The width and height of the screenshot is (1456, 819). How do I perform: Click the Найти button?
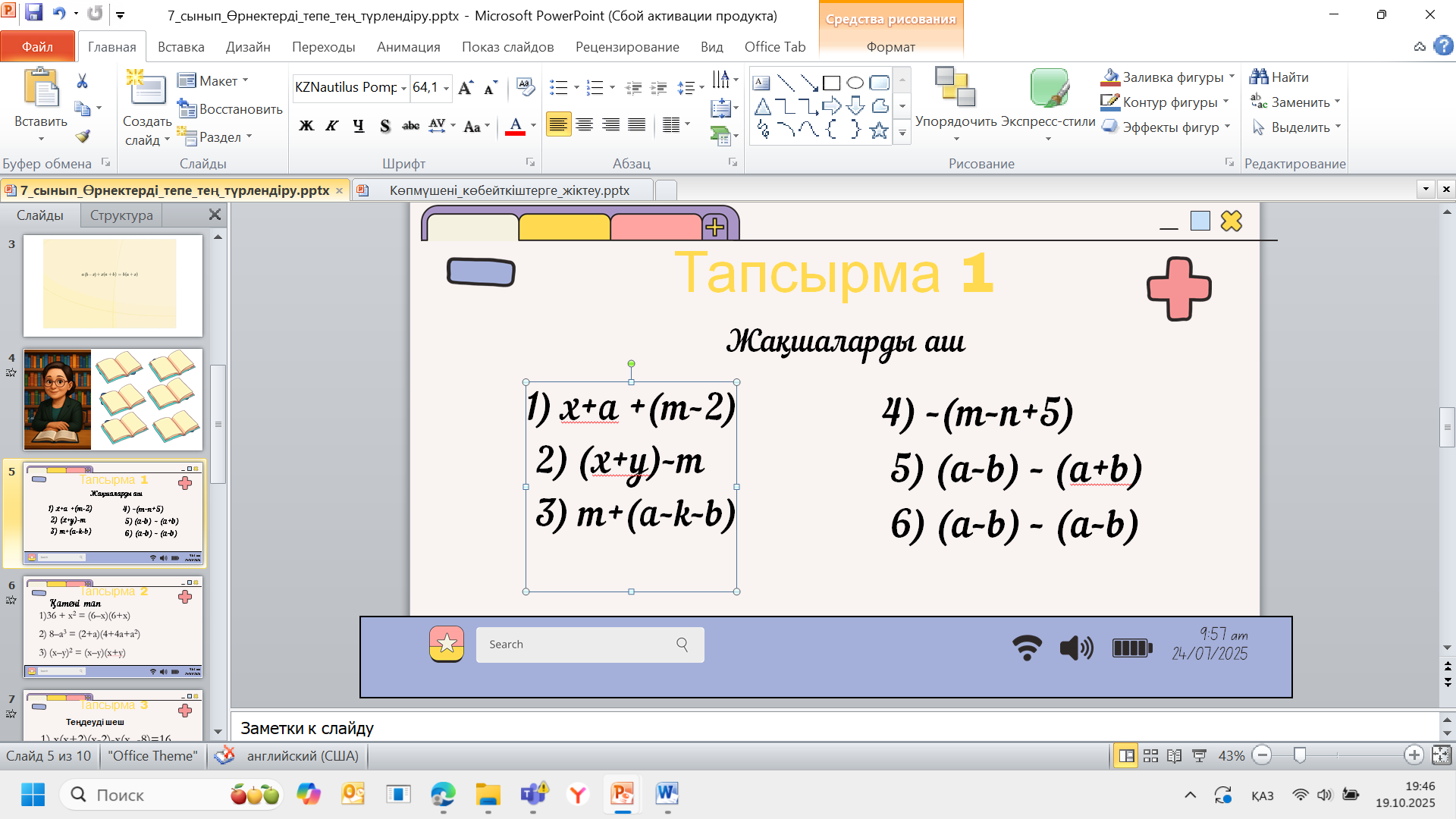point(1279,77)
